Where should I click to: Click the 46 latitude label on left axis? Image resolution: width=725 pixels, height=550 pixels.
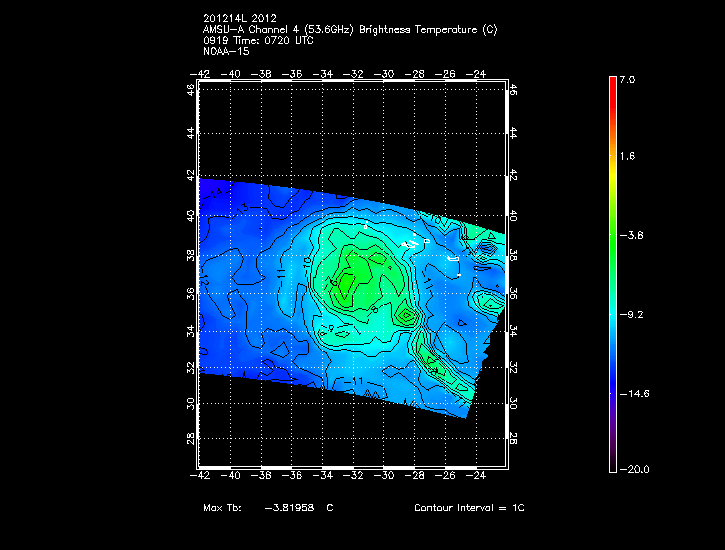click(191, 89)
